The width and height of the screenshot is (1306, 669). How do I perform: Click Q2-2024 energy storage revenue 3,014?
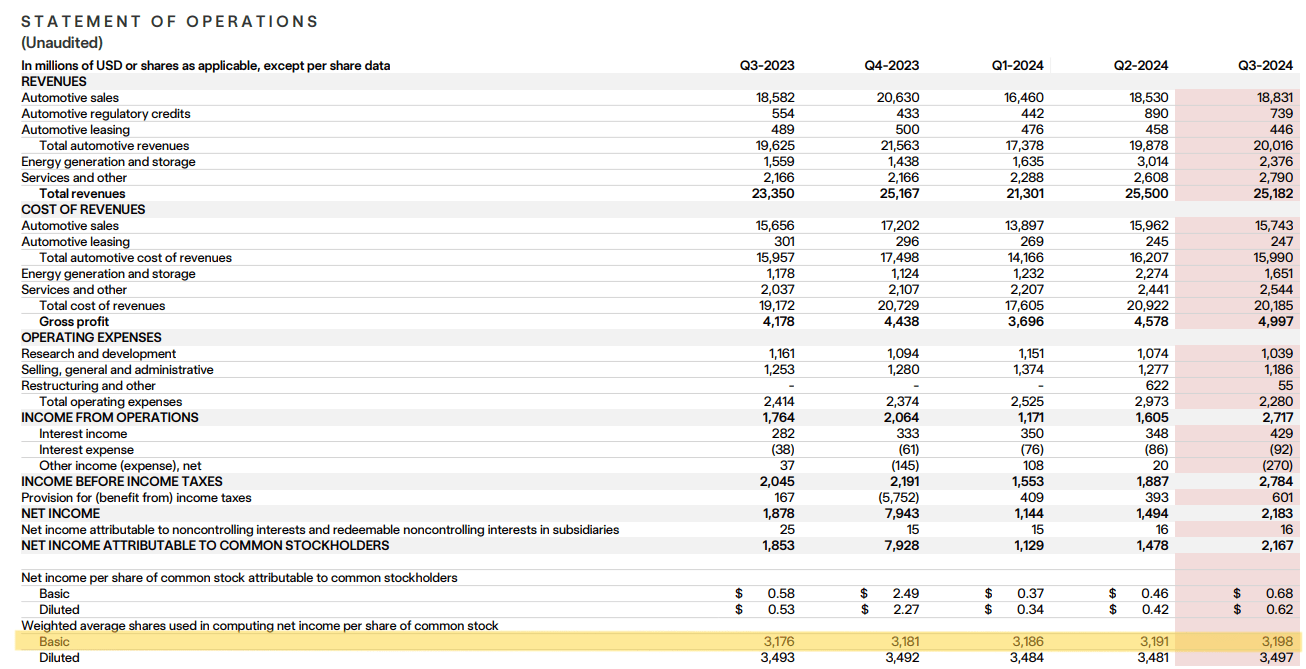click(1153, 162)
